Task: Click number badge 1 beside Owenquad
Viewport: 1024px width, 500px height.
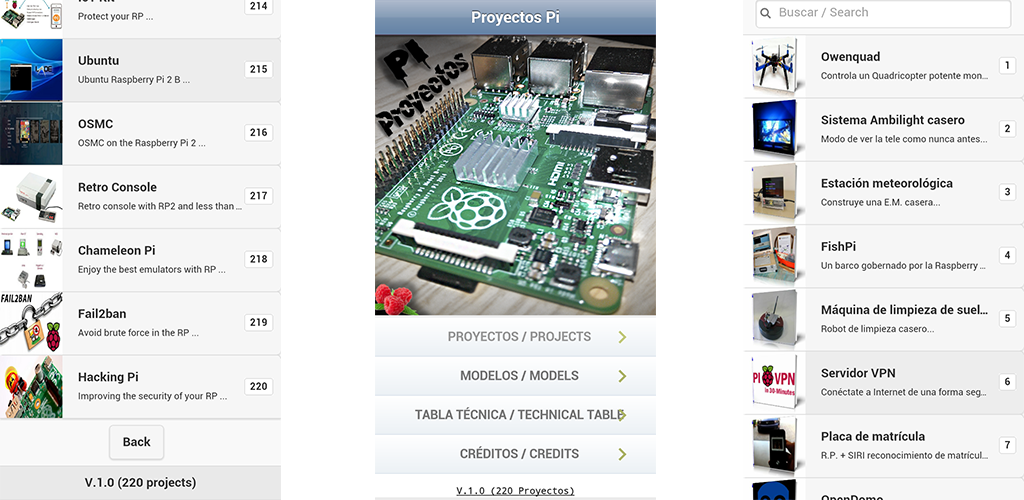Action: (1008, 65)
